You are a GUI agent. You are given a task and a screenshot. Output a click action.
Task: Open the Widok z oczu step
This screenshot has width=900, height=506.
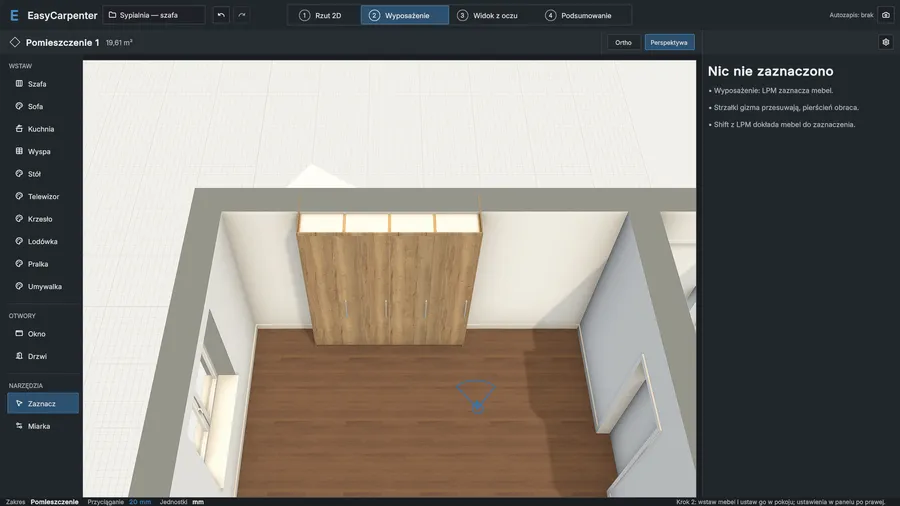(x=487, y=15)
